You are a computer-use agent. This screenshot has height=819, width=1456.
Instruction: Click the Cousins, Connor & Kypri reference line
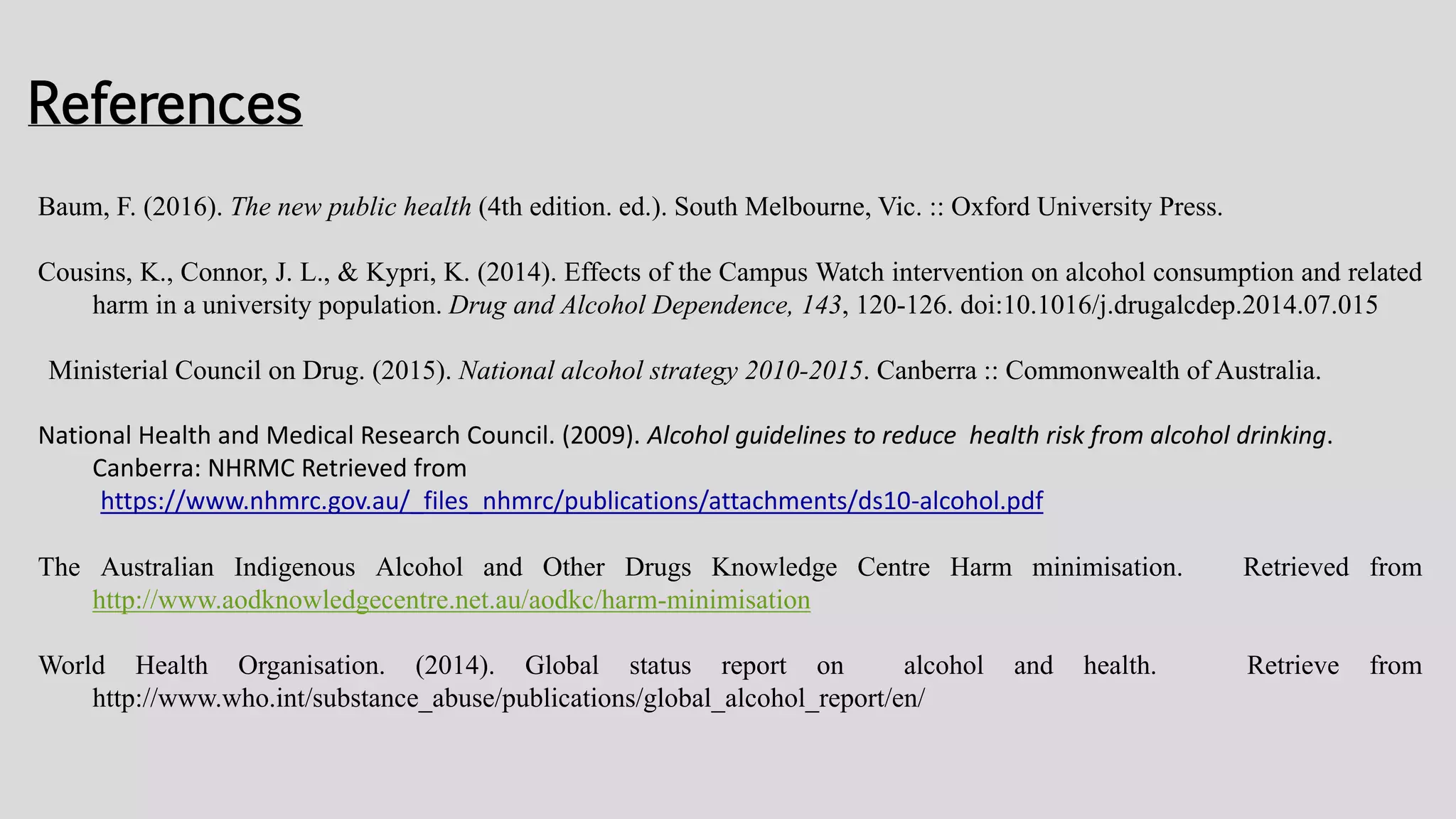pos(730,272)
